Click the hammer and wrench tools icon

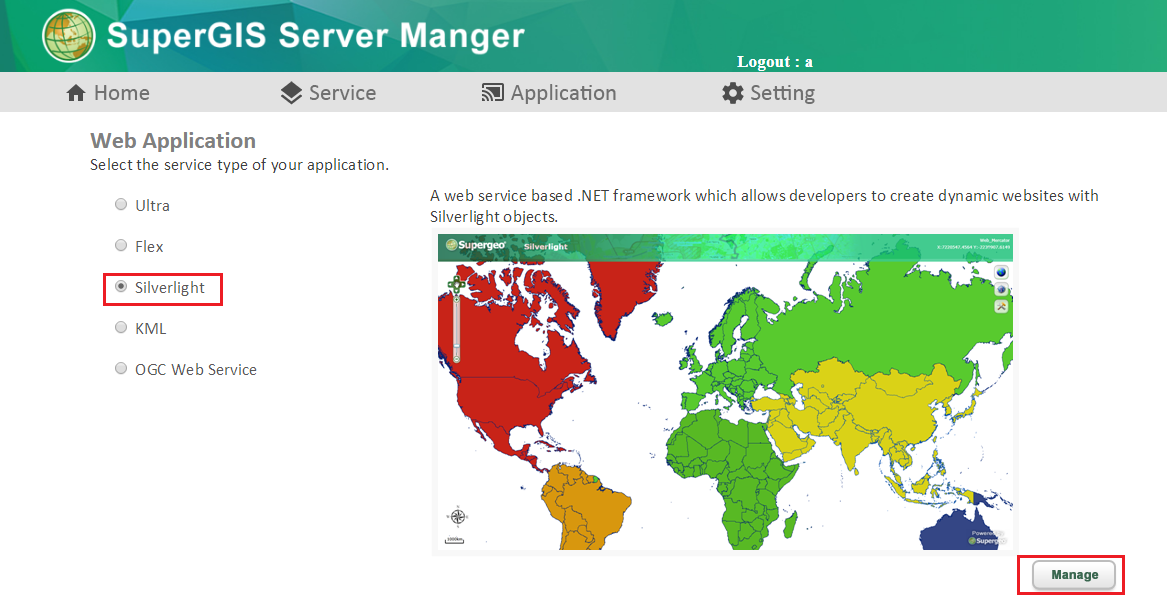click(x=1000, y=306)
